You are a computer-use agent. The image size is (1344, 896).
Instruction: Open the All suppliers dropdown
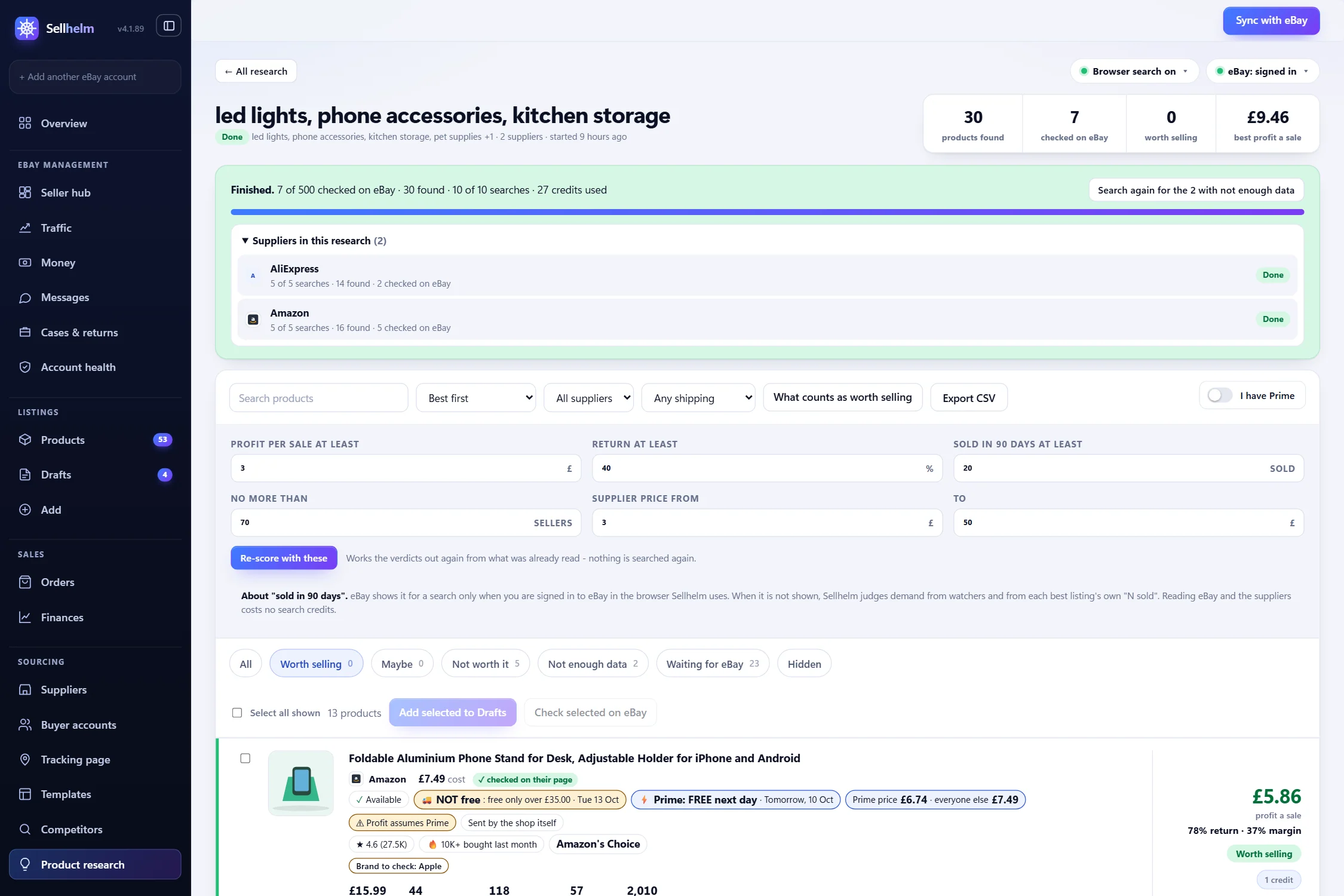click(x=588, y=398)
